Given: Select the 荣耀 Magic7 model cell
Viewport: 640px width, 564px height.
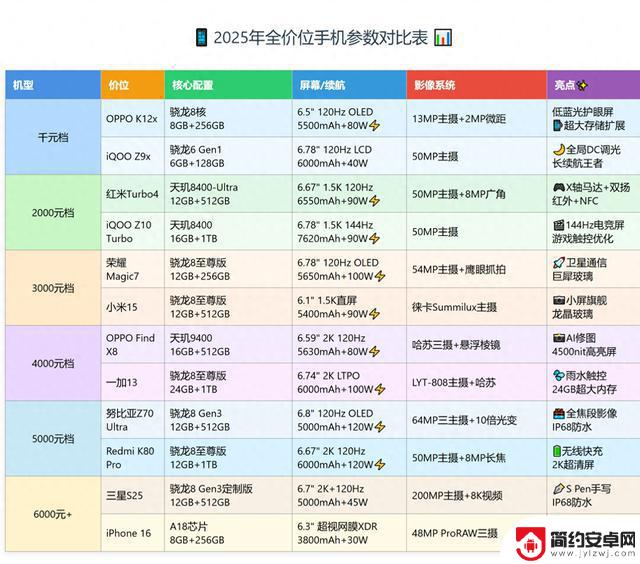Looking at the screenshot, I should [133, 269].
